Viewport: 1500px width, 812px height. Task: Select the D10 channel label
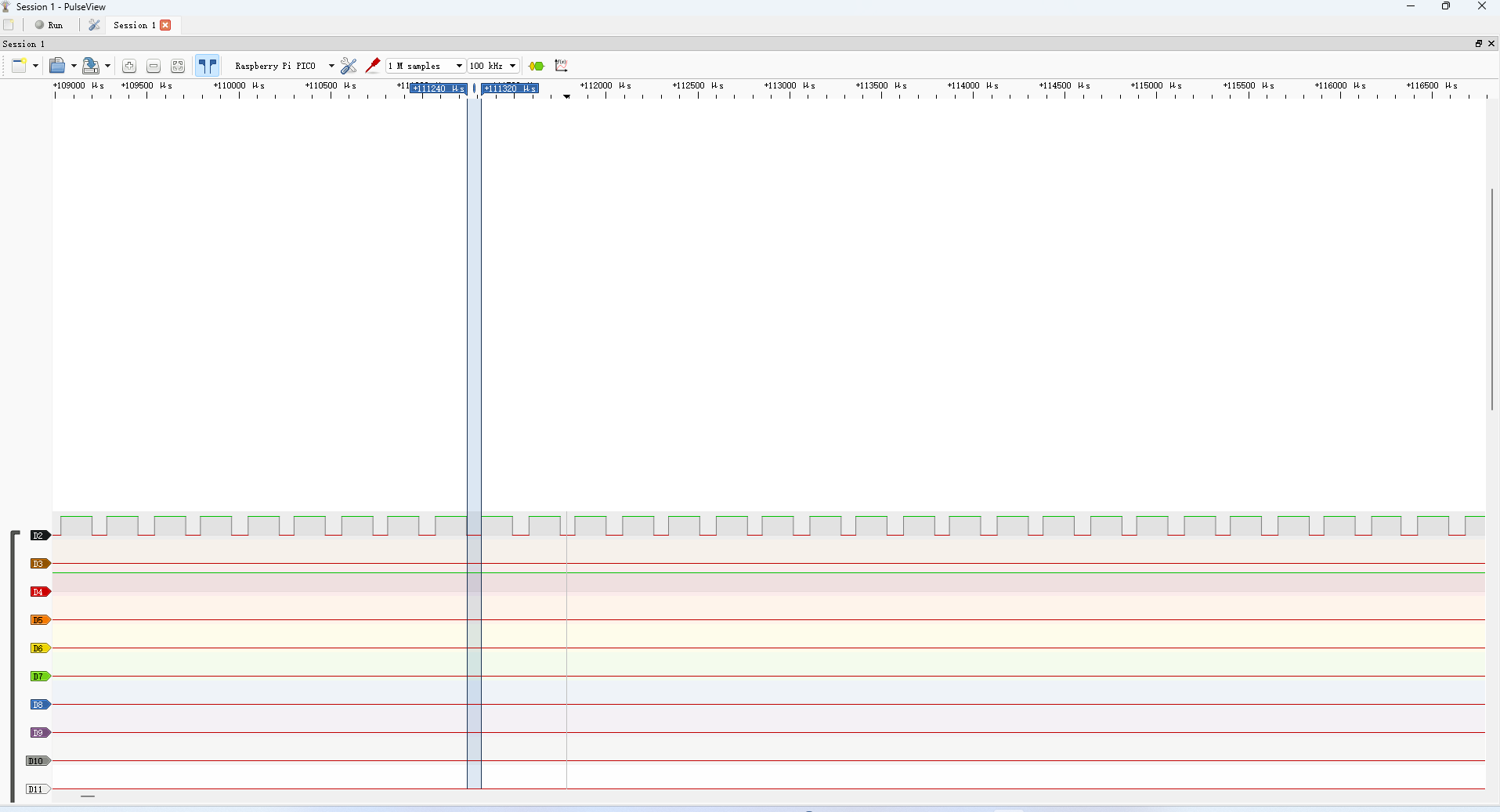pos(38,761)
